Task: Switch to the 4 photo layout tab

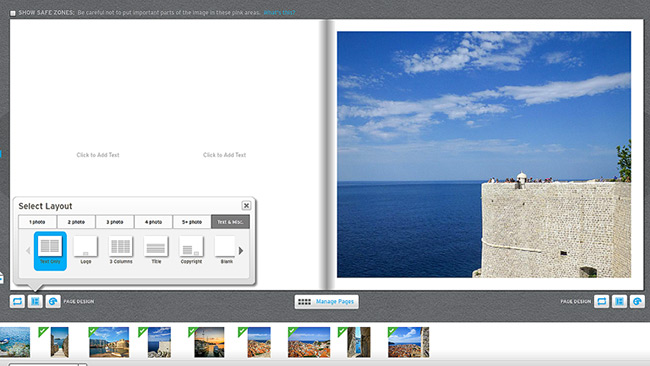Action: point(153,222)
